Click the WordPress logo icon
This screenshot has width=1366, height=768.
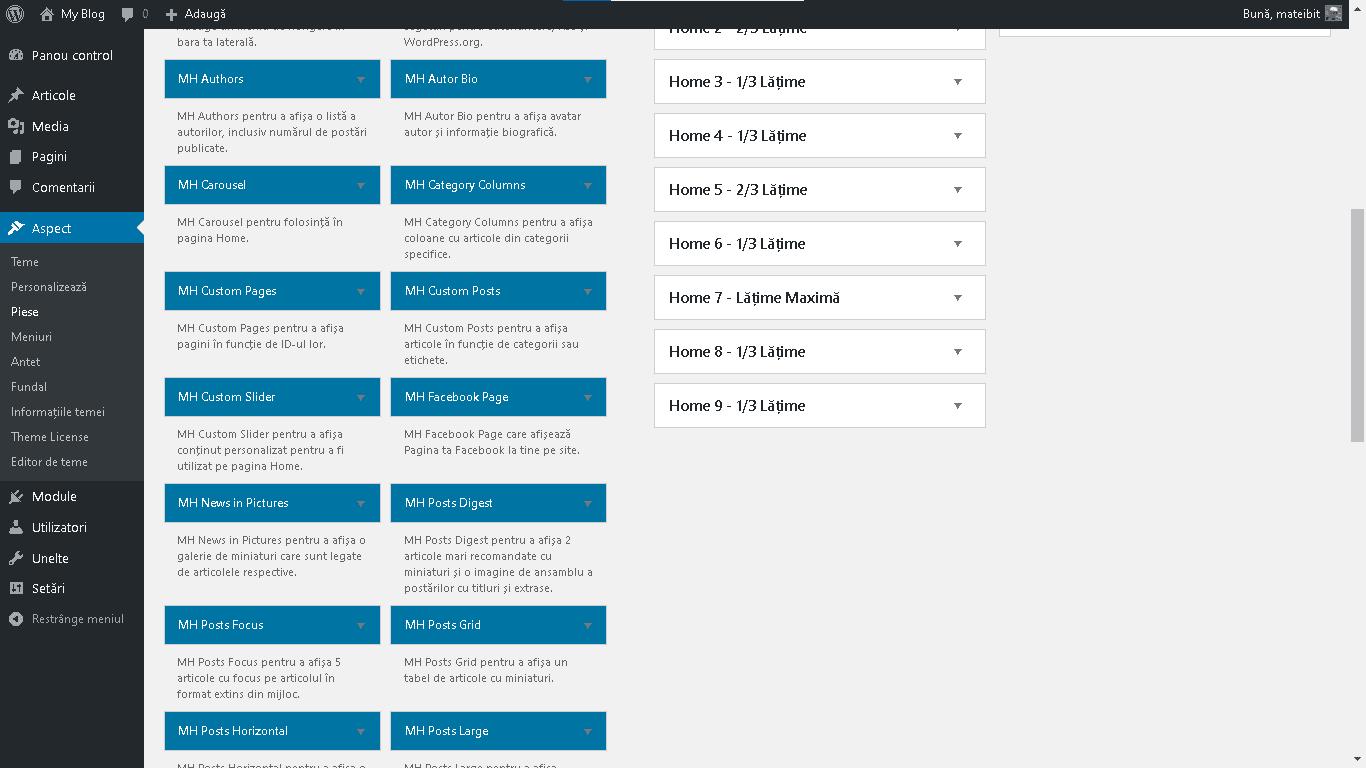(x=15, y=14)
